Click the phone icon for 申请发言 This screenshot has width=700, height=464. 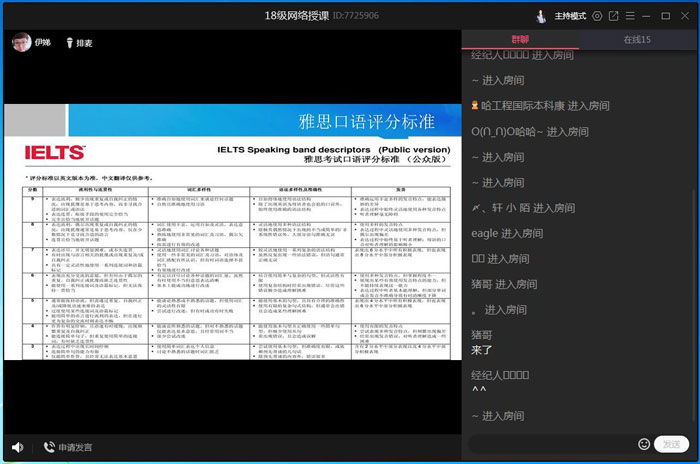pos(49,447)
